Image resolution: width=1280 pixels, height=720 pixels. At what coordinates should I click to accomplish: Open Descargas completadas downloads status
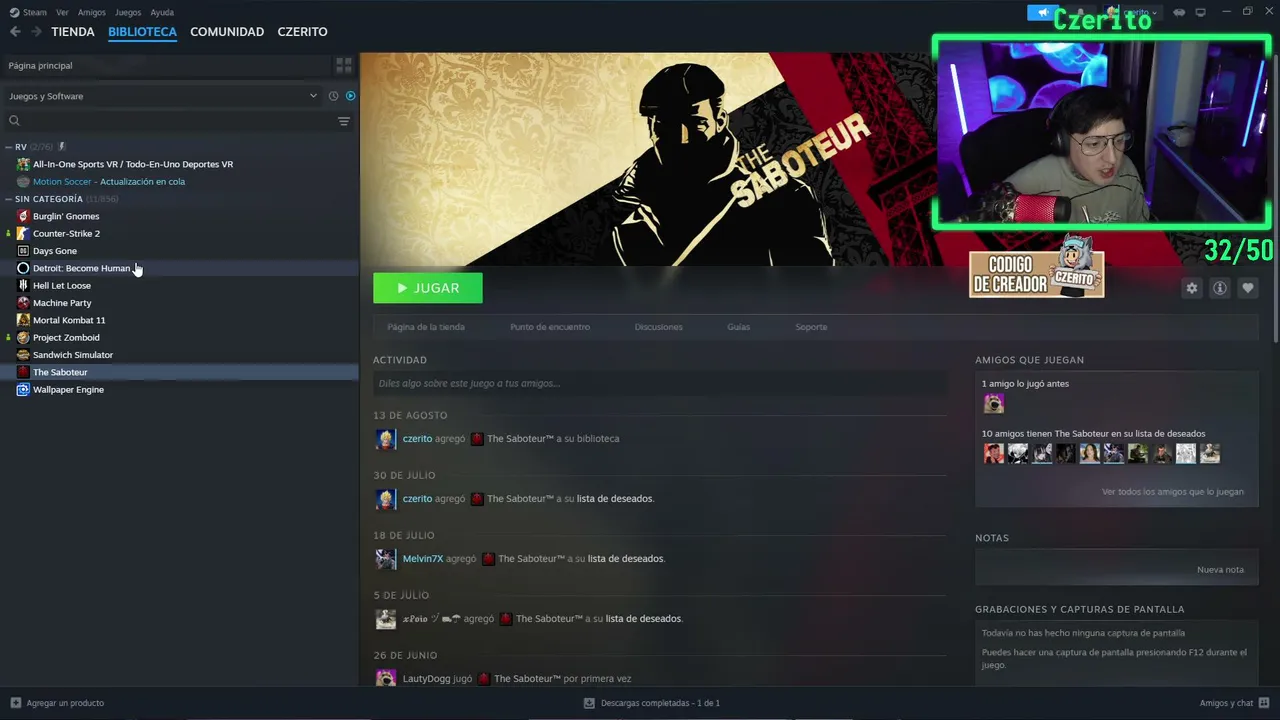coord(652,703)
